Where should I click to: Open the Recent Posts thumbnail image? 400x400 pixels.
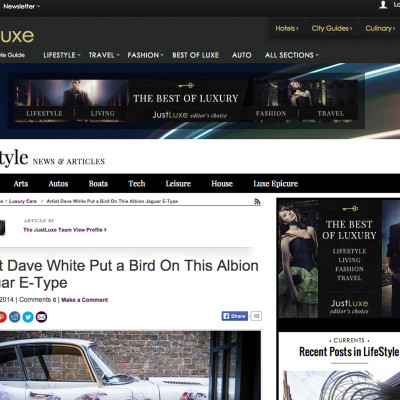point(341,385)
